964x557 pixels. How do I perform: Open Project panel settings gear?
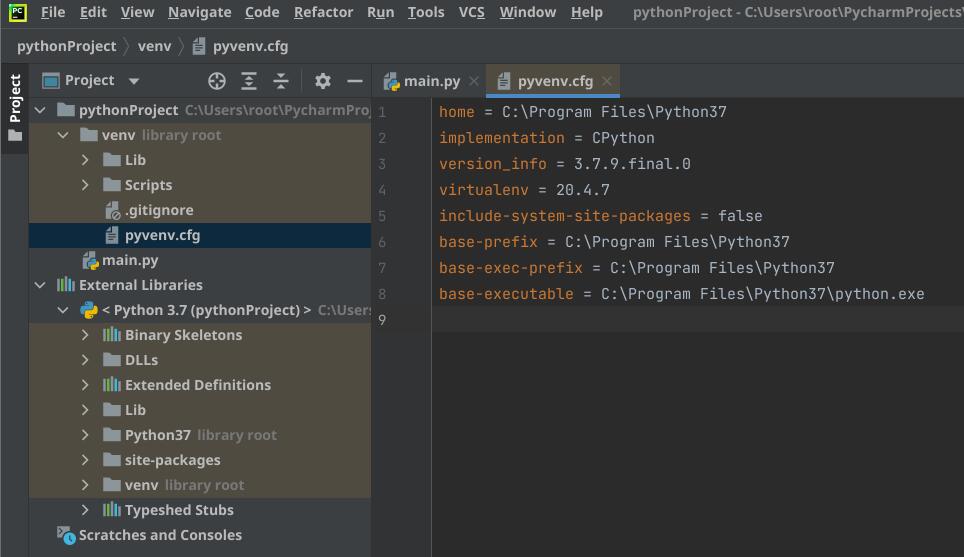[322, 81]
